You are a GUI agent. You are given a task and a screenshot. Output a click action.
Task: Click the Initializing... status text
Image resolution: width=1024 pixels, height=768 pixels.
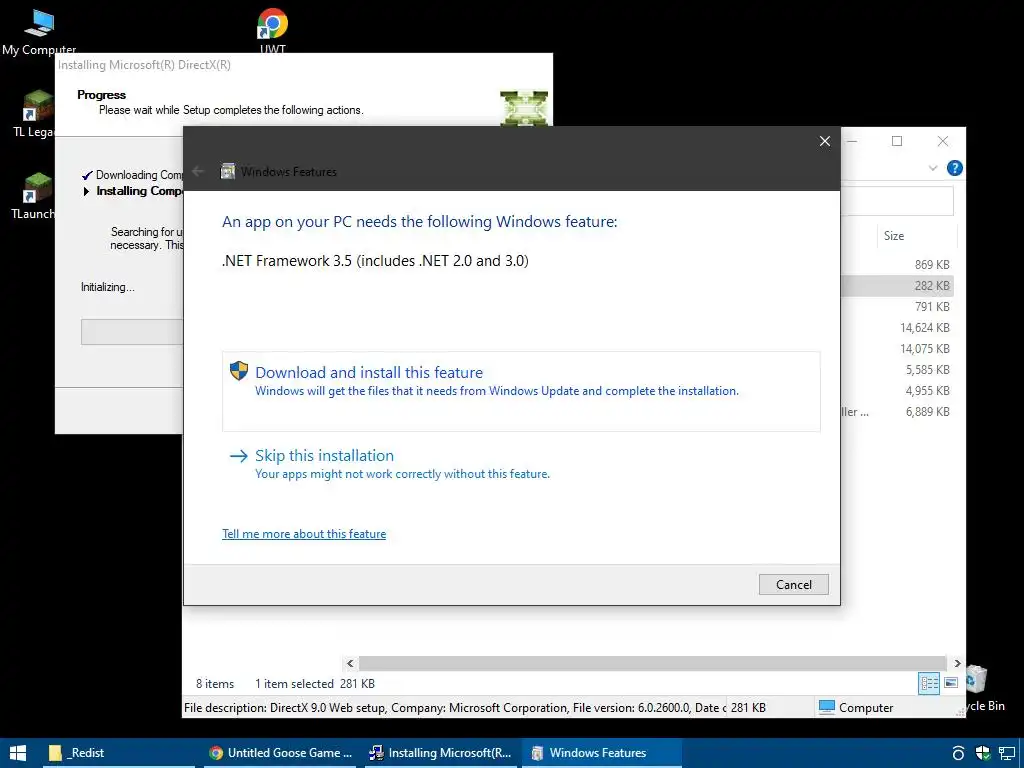coord(108,287)
